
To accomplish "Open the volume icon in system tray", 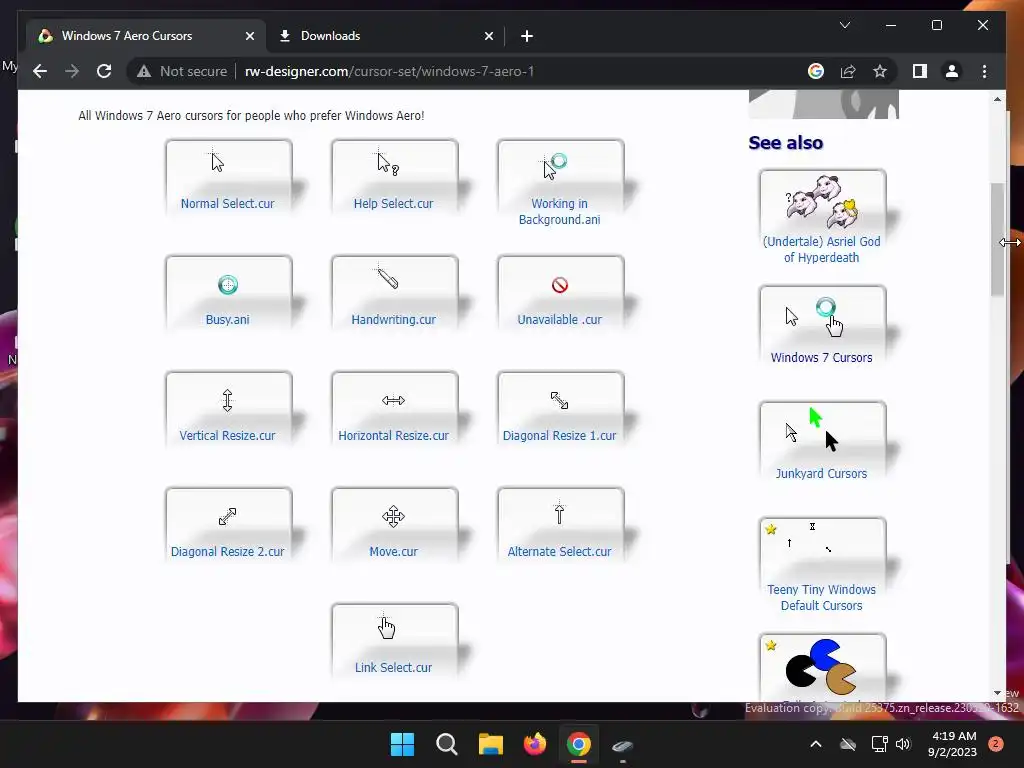I will [x=903, y=744].
